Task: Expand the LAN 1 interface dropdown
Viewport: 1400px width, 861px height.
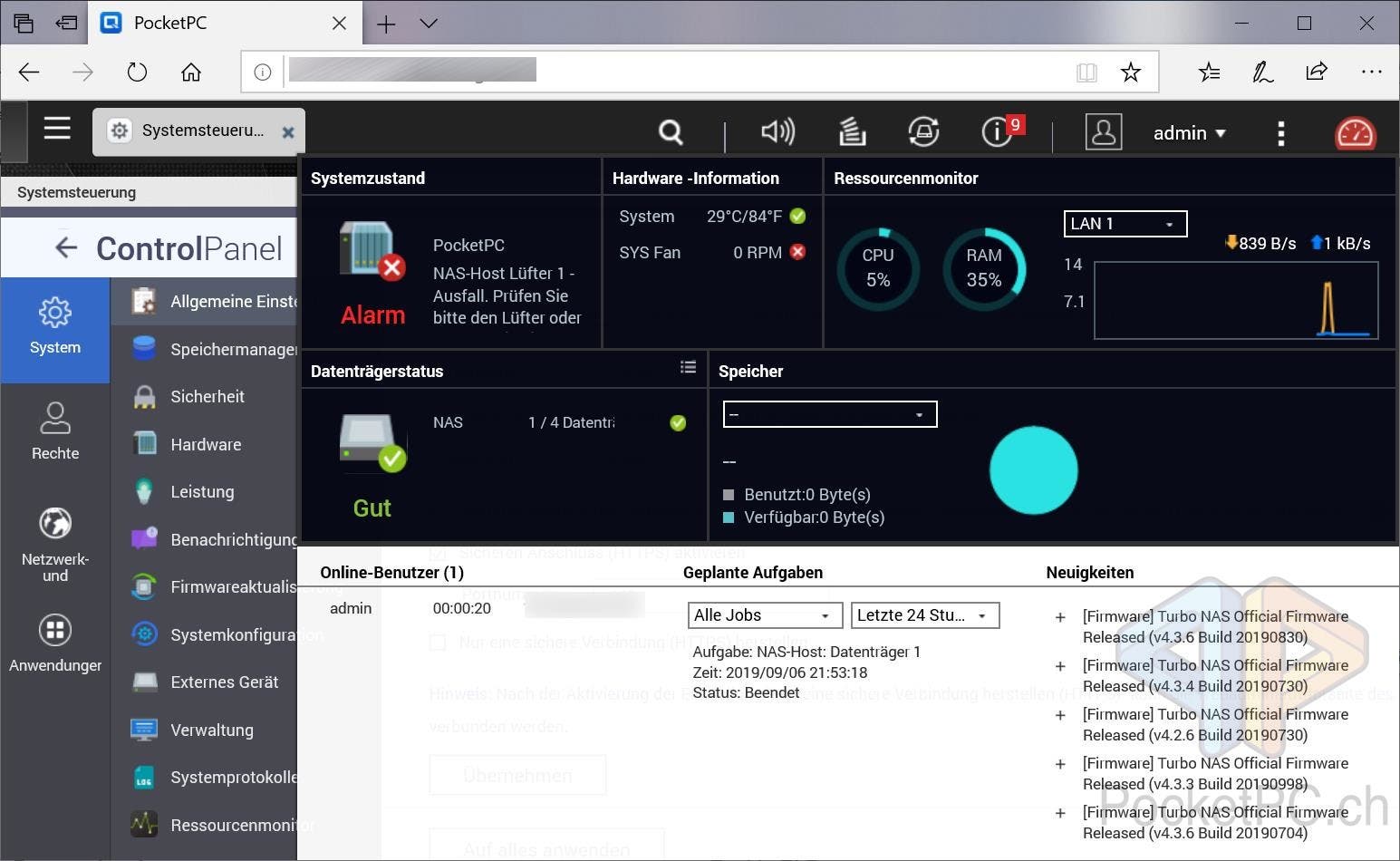Action: point(1125,224)
